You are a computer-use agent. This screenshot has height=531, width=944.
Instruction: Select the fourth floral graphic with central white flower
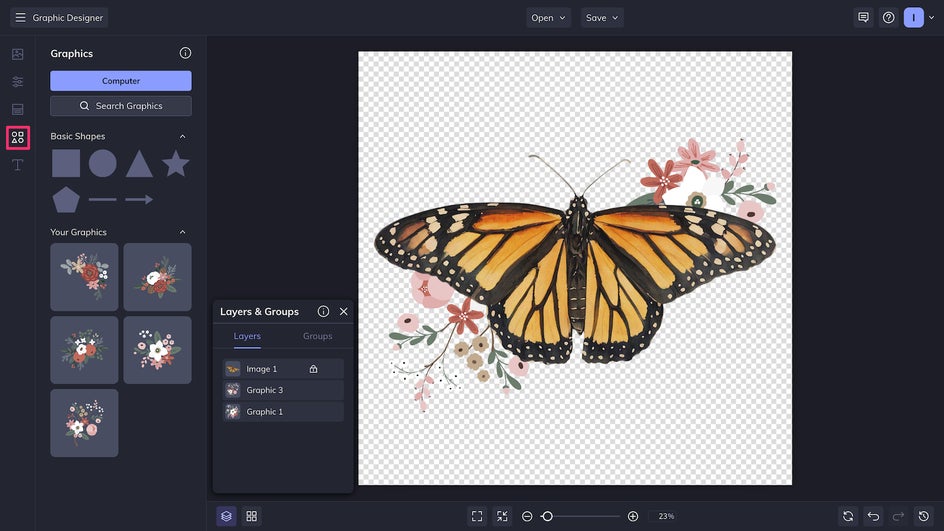158,350
